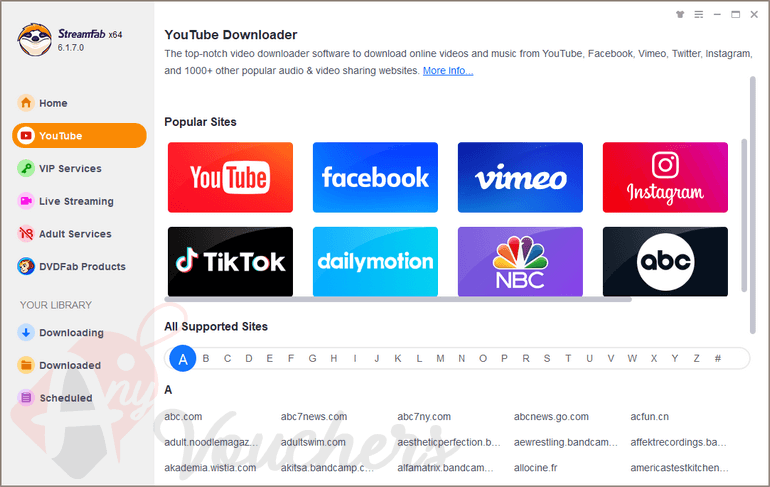The image size is (770, 487).
Task: Open the hamburger menu icon
Action: tap(698, 15)
